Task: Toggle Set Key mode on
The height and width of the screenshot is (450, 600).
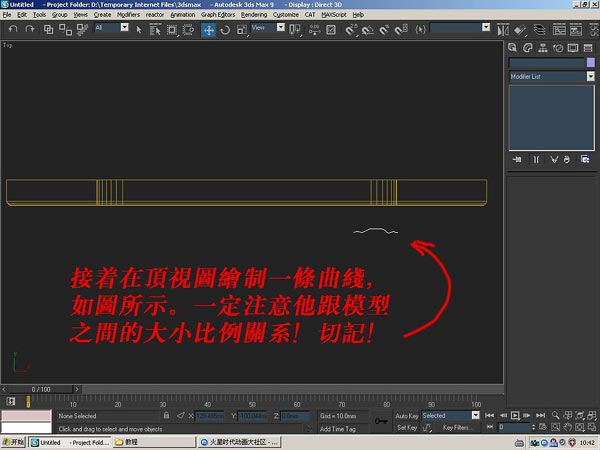Action: click(x=405, y=427)
